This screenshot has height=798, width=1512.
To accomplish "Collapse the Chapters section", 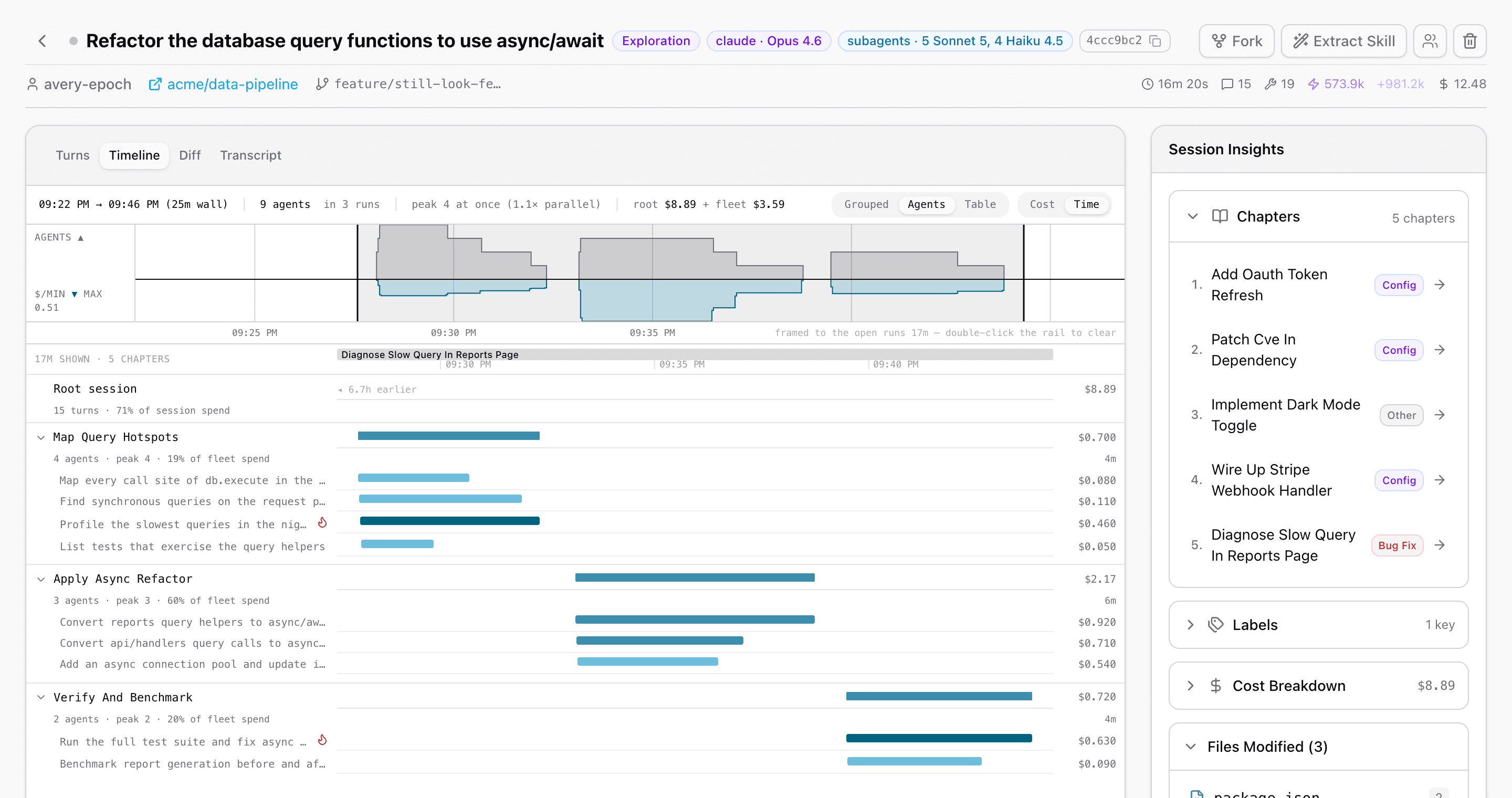I will coord(1193,216).
